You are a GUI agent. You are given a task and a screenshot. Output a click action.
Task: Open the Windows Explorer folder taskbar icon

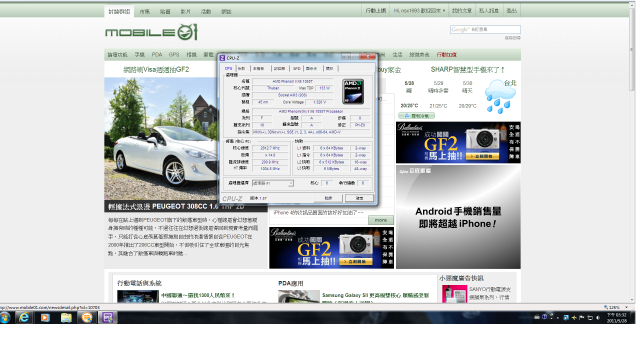click(66, 317)
